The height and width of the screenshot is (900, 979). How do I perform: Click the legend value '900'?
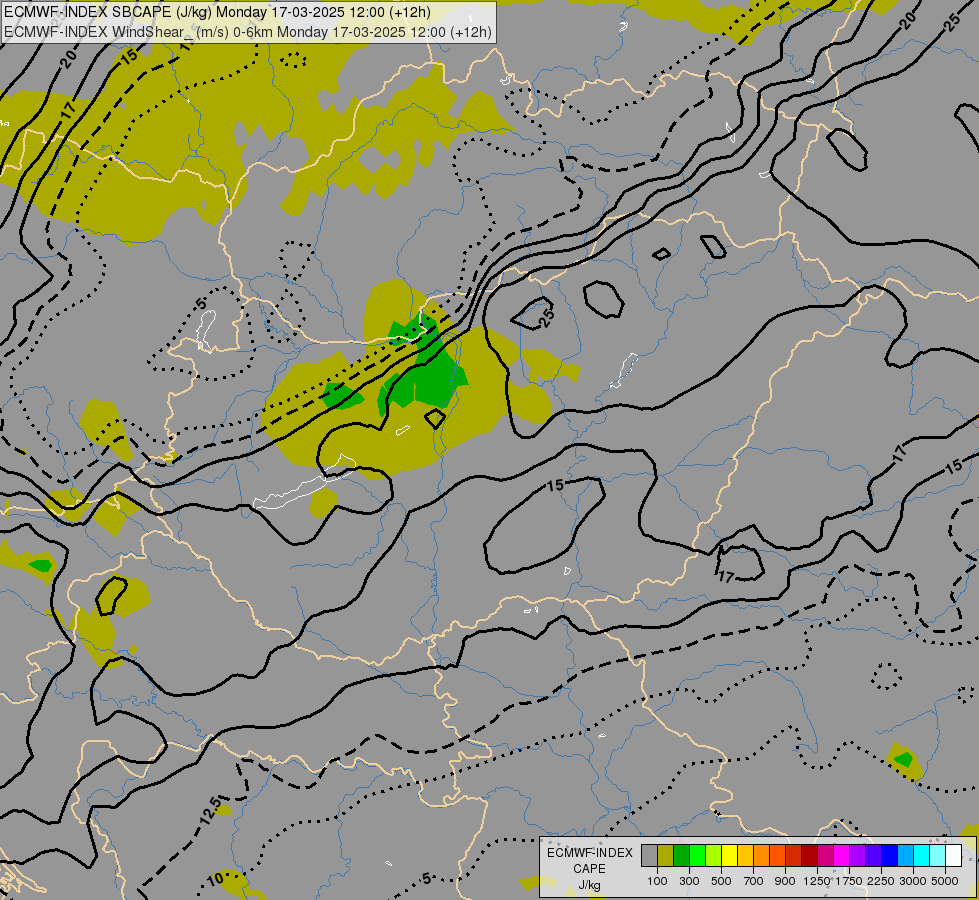785,881
